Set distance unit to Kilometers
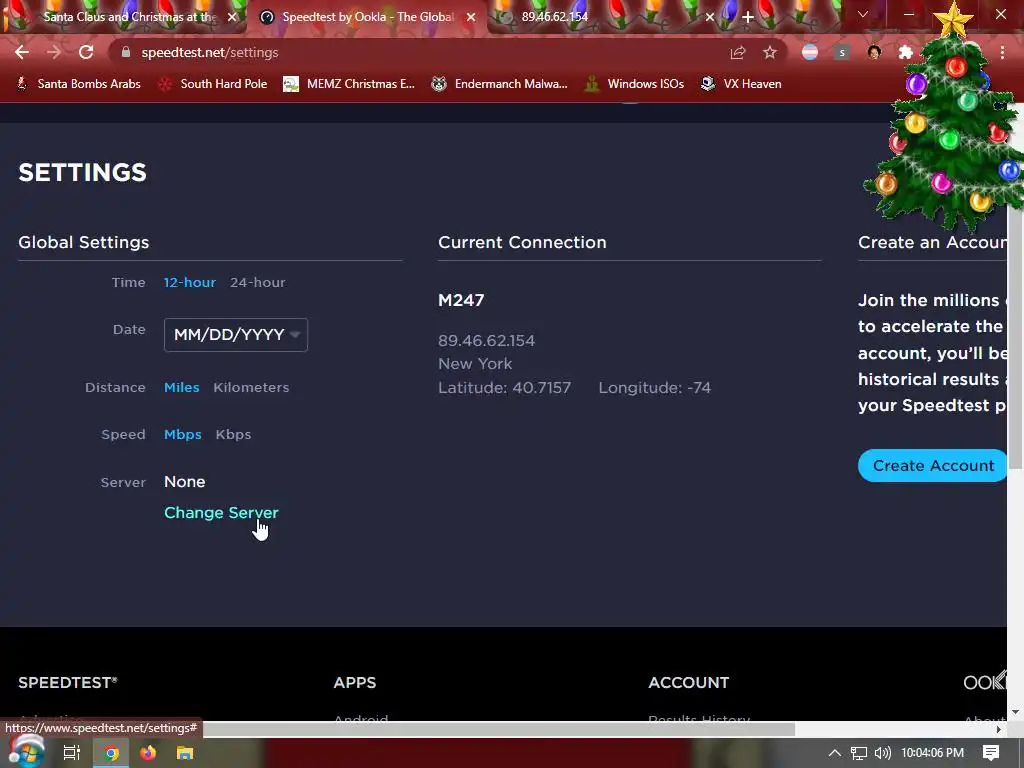The width and height of the screenshot is (1024, 768). tap(251, 387)
